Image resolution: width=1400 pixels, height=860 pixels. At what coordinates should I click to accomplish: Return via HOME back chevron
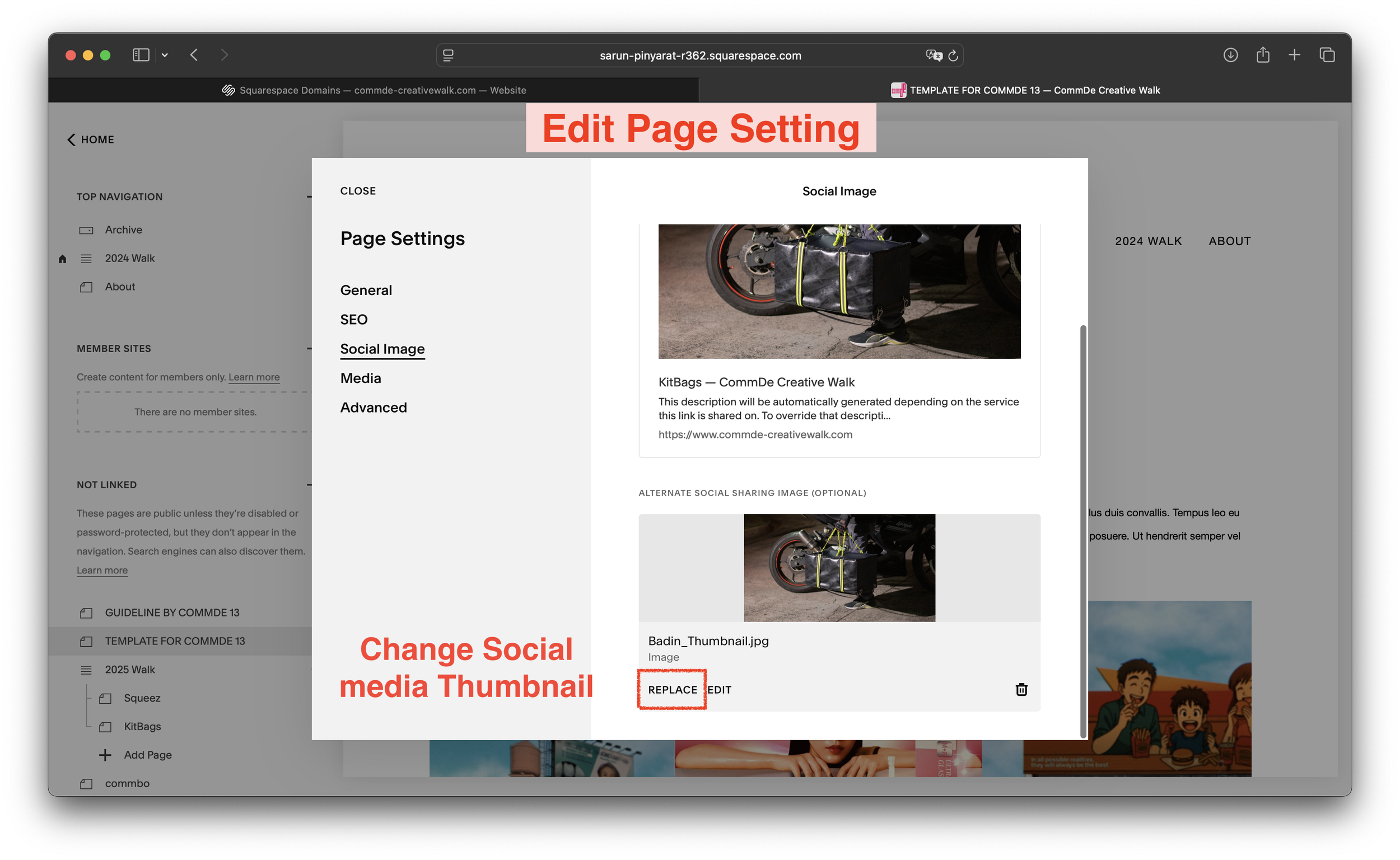click(72, 140)
